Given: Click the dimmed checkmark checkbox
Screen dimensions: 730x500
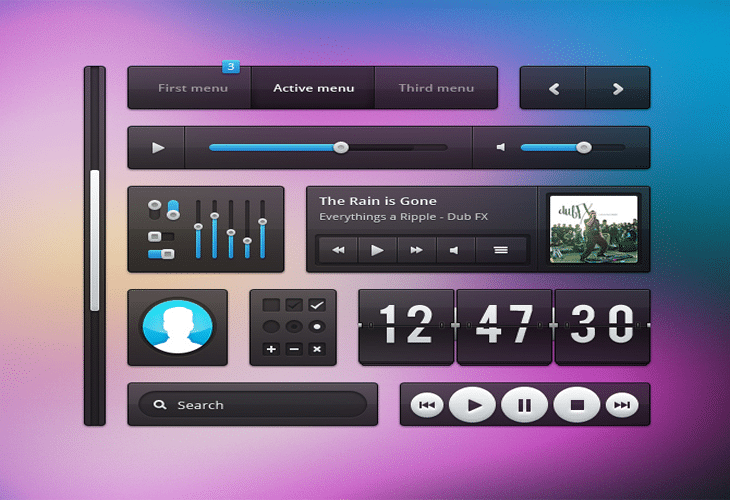Looking at the screenshot, I should click(x=294, y=305).
